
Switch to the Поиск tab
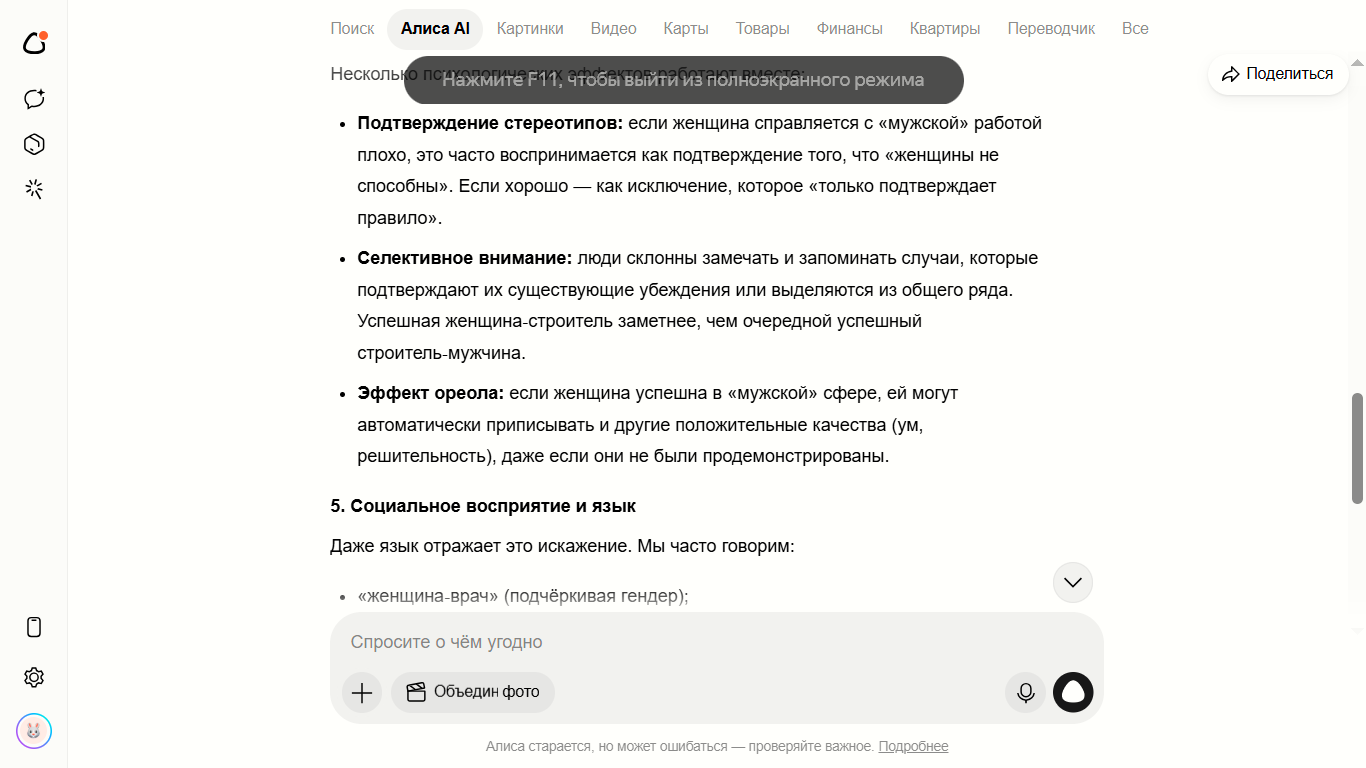(x=352, y=29)
